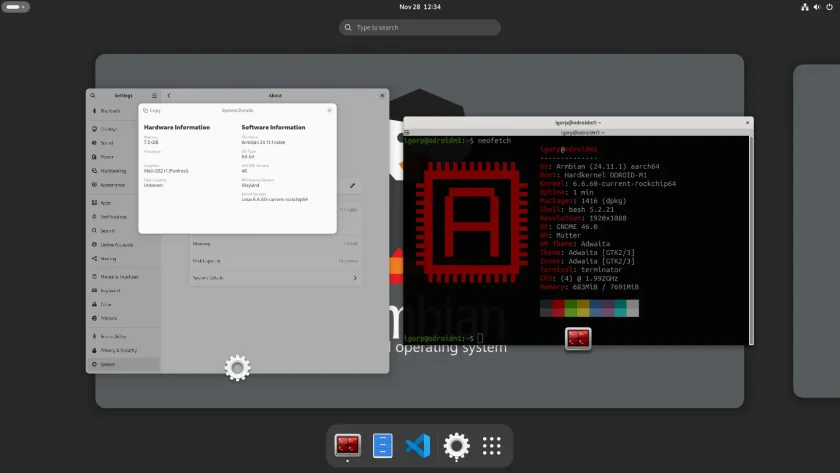Click Mali-G52 graphics value
This screenshot has height=473, width=840.
pos(166,171)
